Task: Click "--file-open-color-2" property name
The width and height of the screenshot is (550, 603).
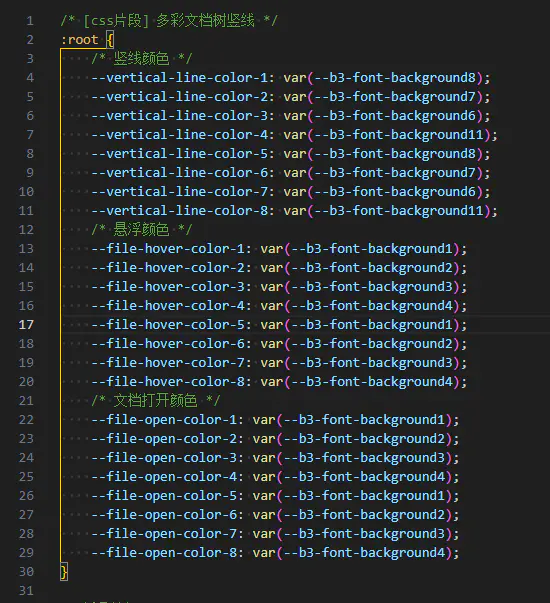Action: (x=164, y=438)
